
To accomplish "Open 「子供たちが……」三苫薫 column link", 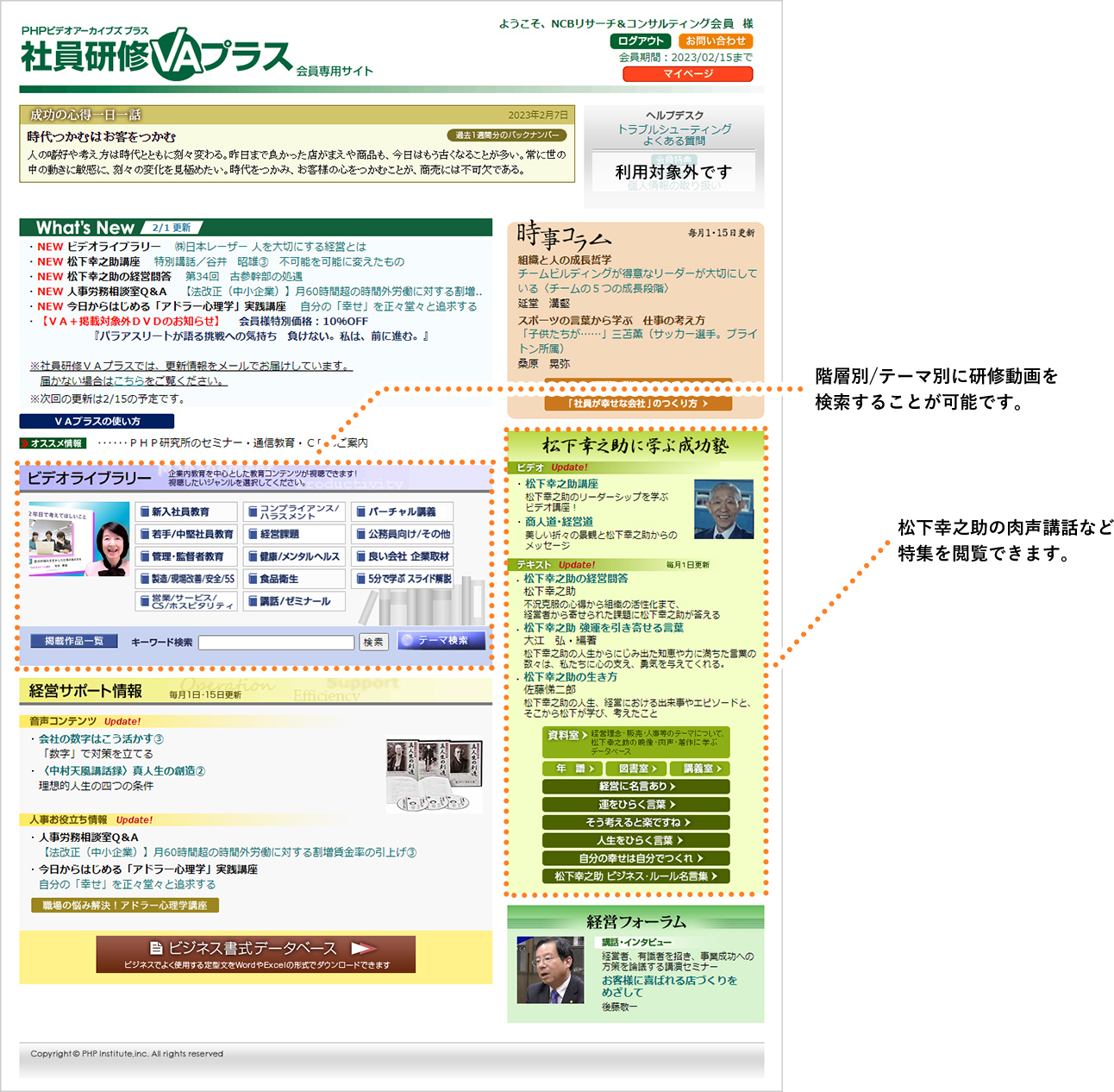I will click(637, 341).
